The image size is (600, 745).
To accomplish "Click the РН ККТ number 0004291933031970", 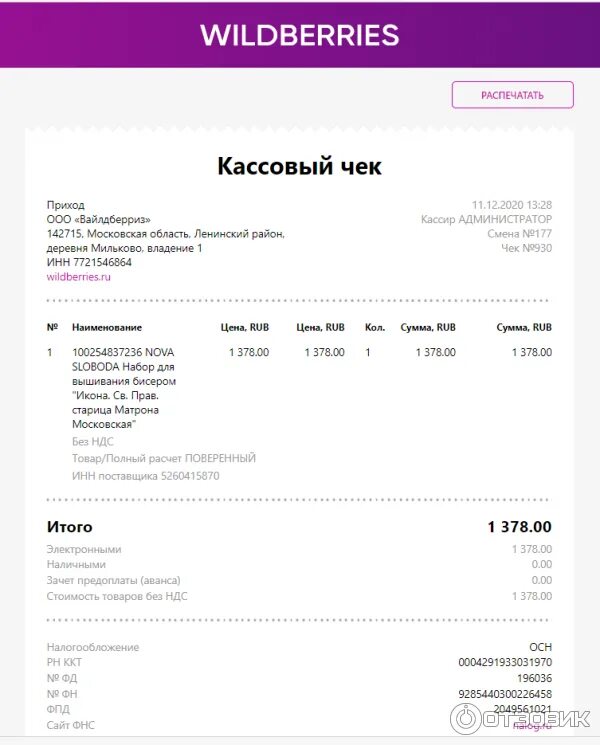I will point(505,662).
